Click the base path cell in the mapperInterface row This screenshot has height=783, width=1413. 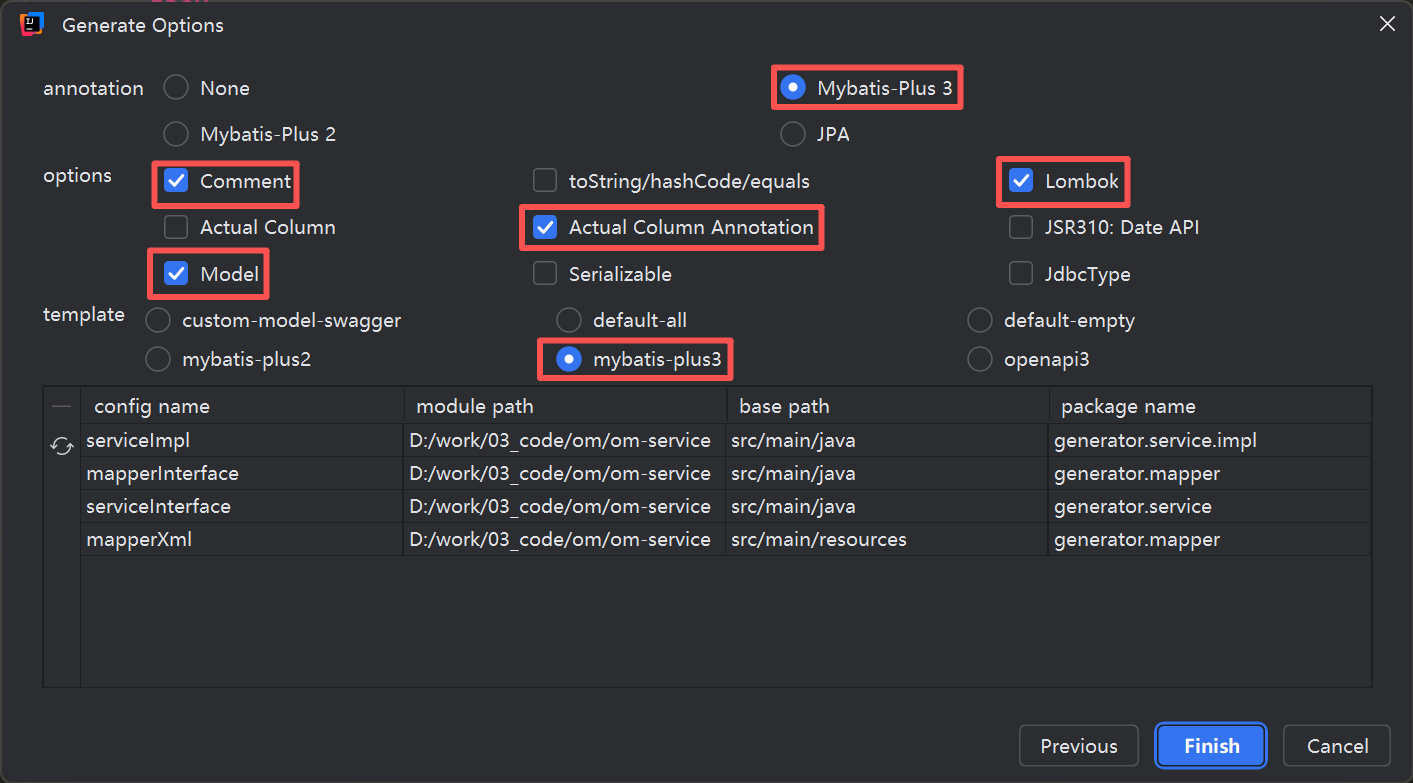pyautogui.click(x=888, y=473)
